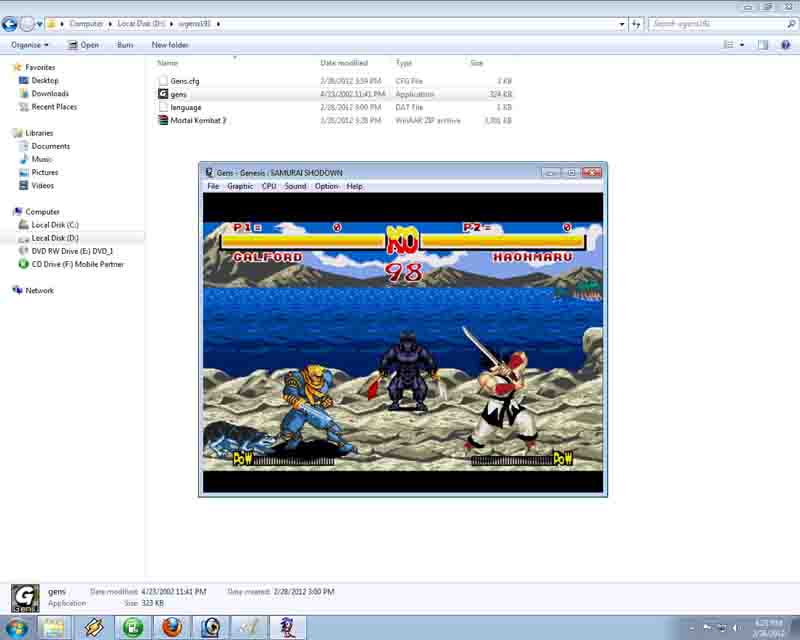The height and width of the screenshot is (640, 800).
Task: Click the Explorer Back arrow button
Action: (x=10, y=23)
